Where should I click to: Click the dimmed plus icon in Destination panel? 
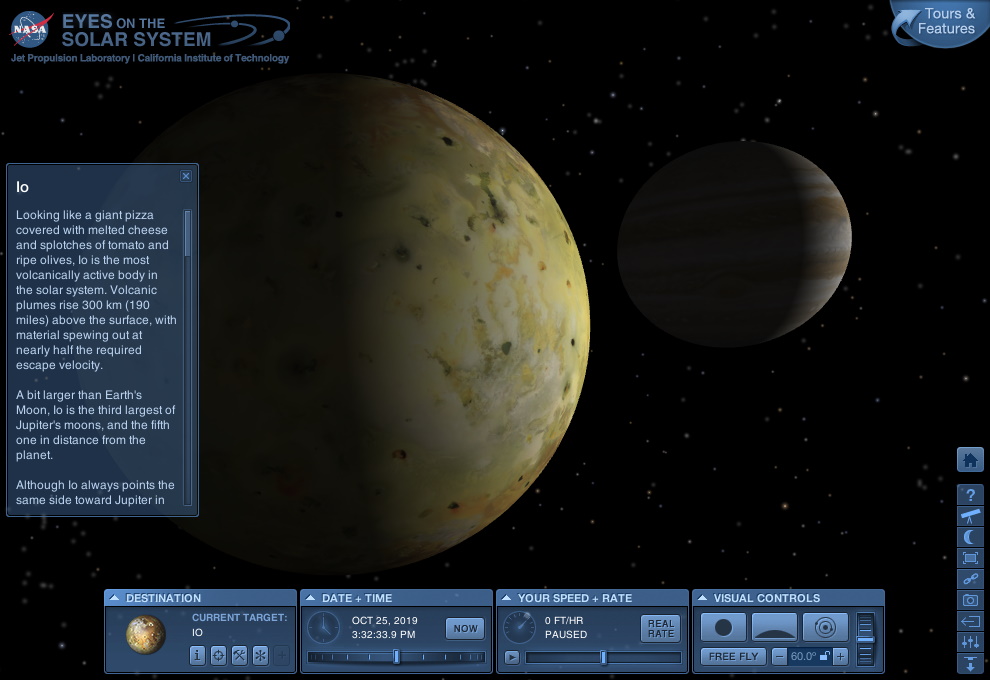(282, 655)
